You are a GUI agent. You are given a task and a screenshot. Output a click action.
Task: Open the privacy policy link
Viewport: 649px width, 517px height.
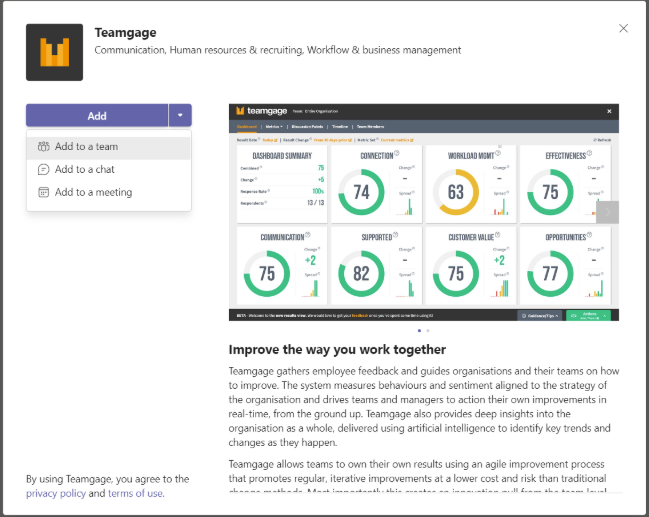pos(54,494)
